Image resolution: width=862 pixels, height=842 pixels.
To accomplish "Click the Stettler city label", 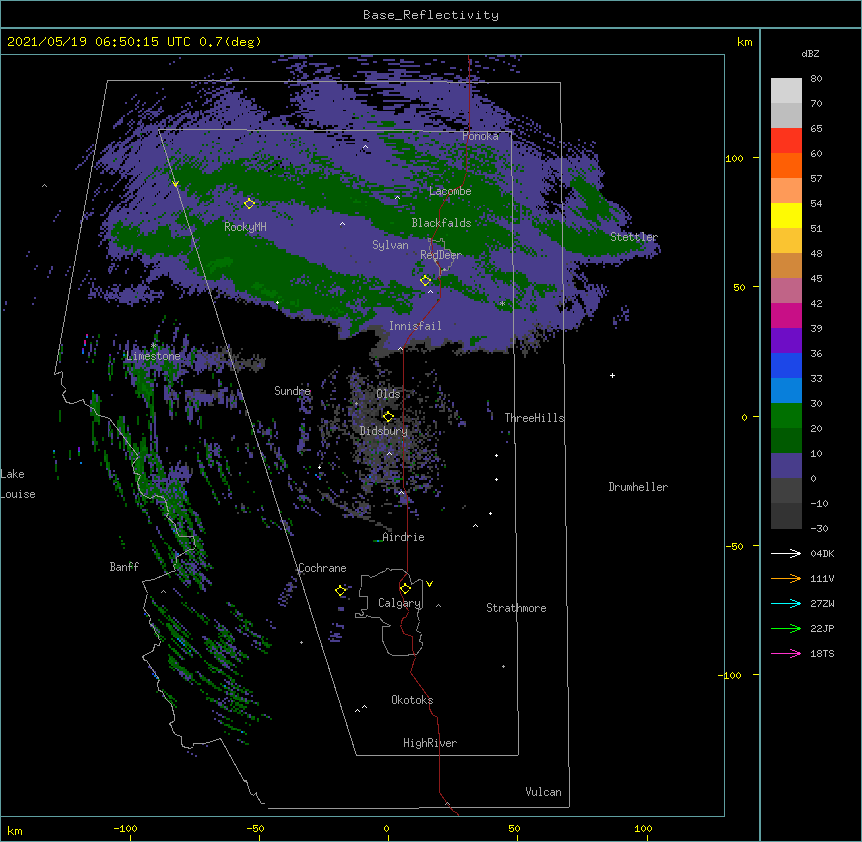I will [x=634, y=237].
